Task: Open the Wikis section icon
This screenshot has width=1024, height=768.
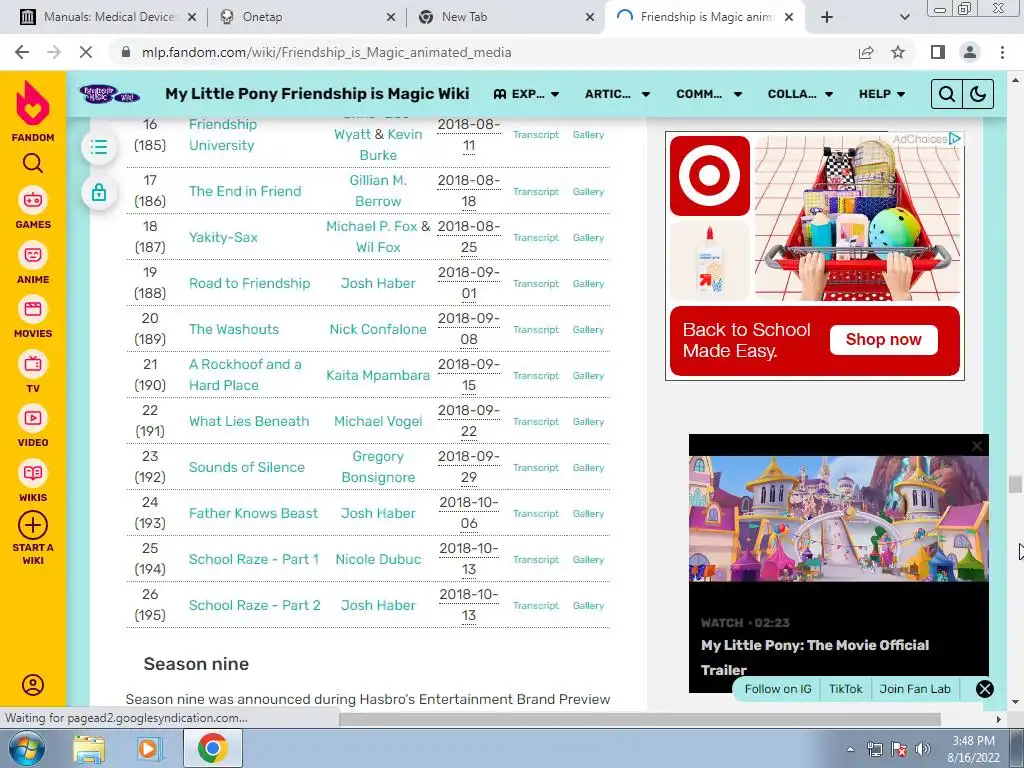Action: click(33, 473)
